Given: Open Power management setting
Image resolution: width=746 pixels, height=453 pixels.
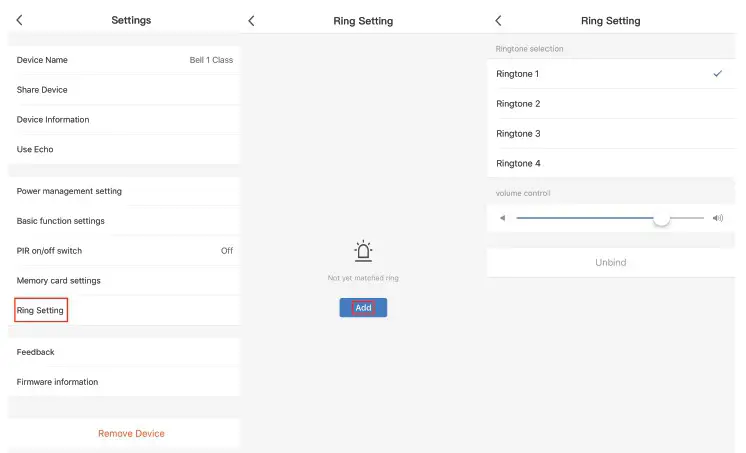Looking at the screenshot, I should click(x=124, y=191).
